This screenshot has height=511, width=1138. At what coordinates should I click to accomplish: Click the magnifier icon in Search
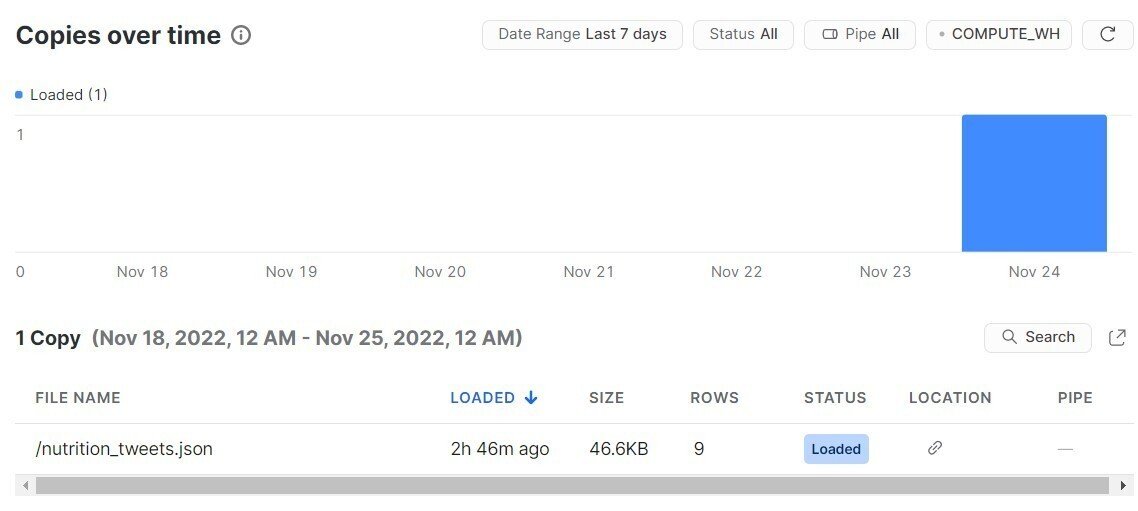click(x=1009, y=337)
